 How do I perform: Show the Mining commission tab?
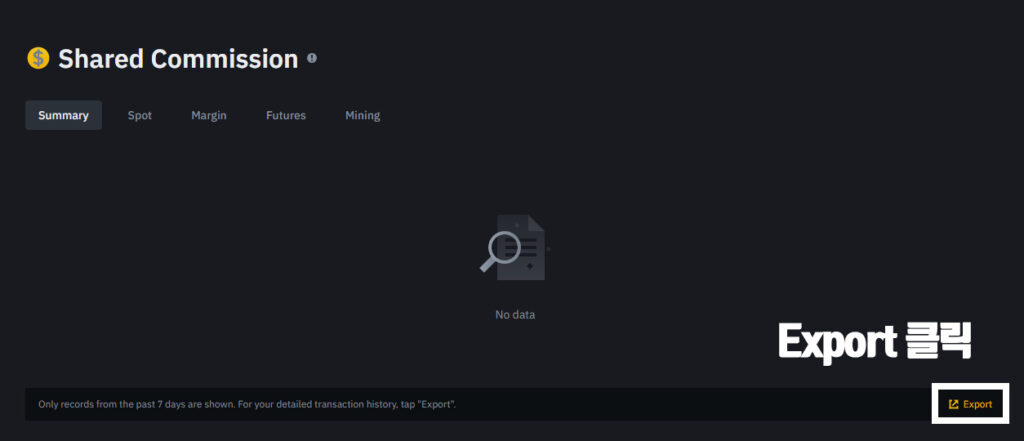pos(362,115)
